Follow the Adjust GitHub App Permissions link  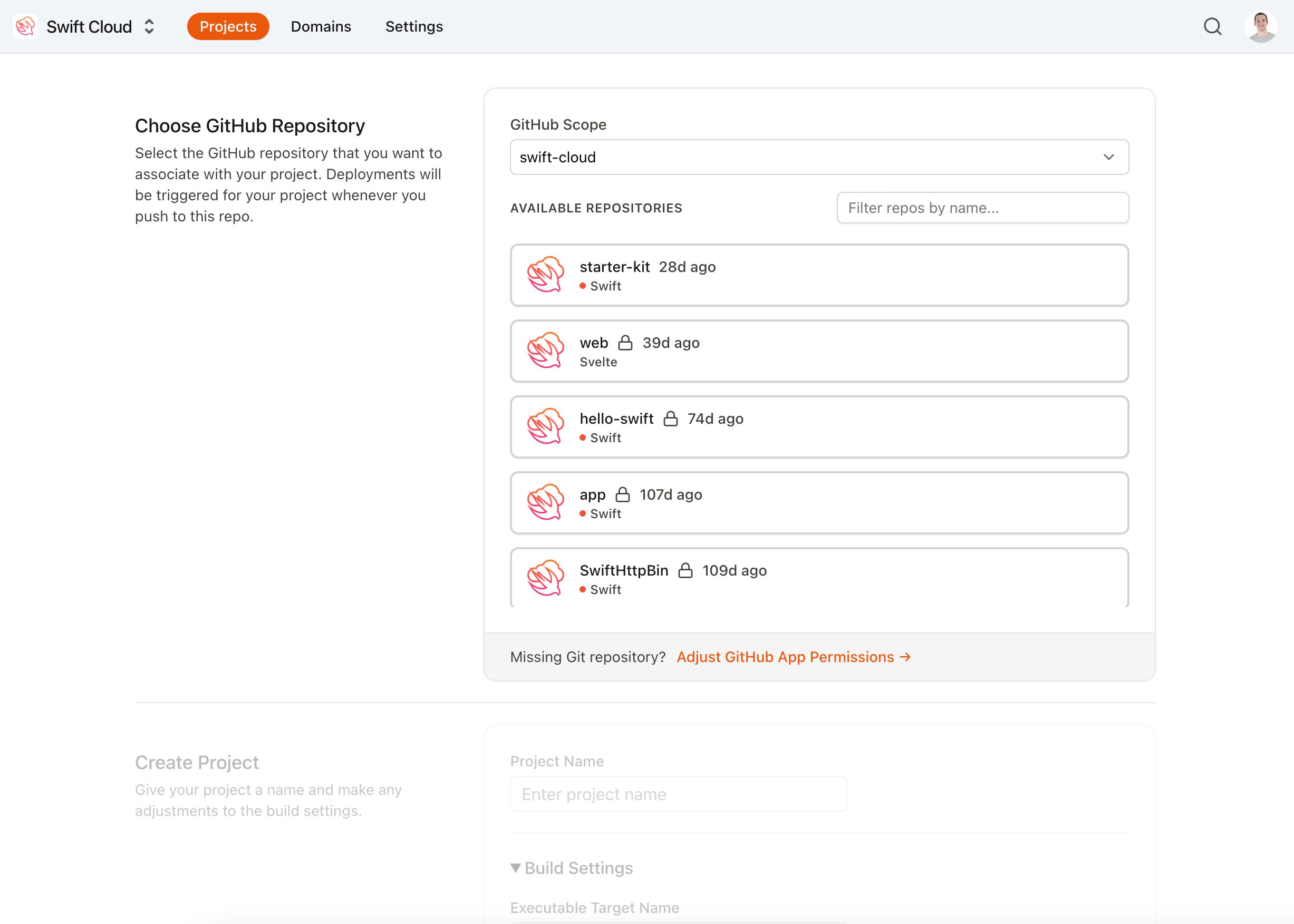793,657
